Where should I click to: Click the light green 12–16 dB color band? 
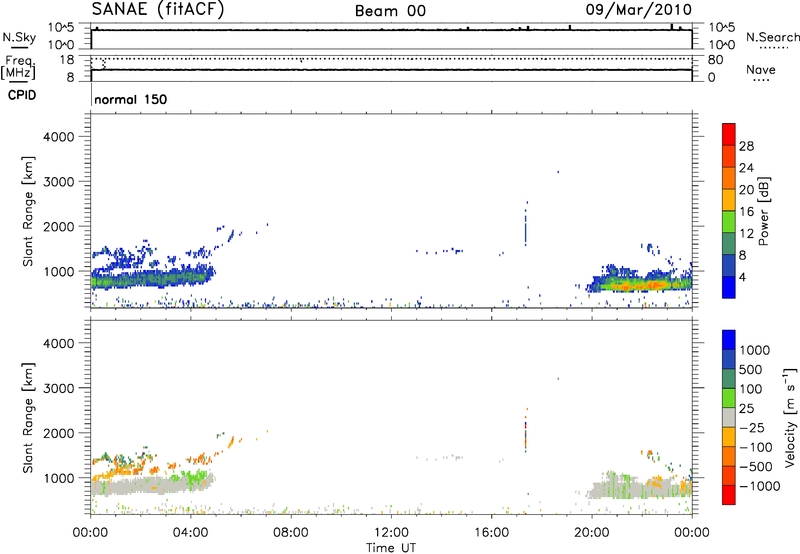(x=729, y=222)
